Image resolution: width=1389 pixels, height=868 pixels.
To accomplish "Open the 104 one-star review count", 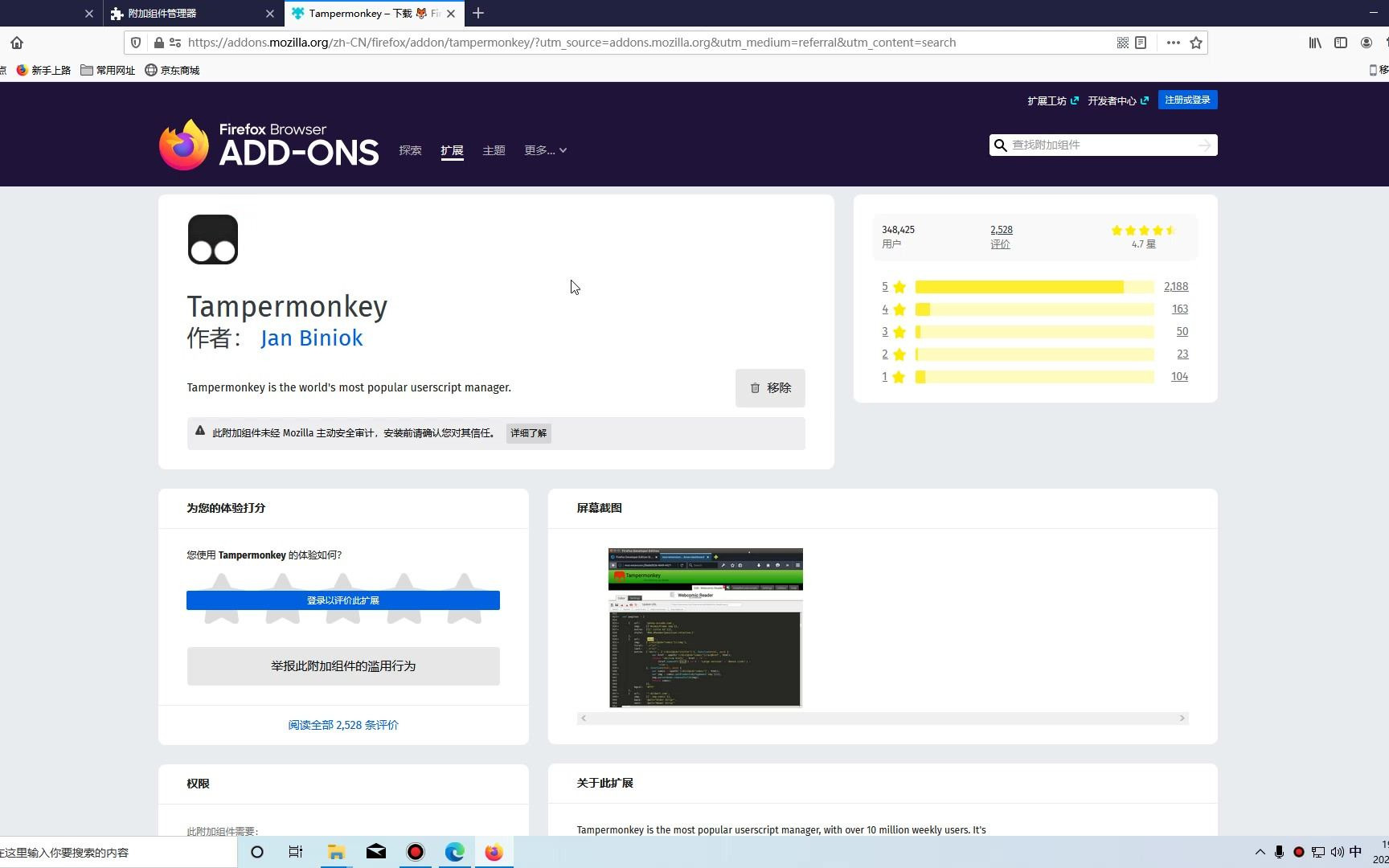I will [x=1179, y=377].
